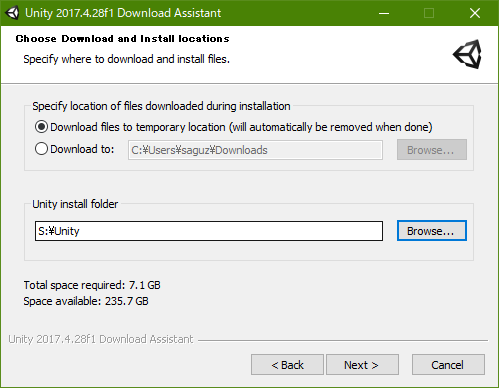
Task: Click the C:\Users\saguz\Downloads path field
Action: (x=255, y=150)
